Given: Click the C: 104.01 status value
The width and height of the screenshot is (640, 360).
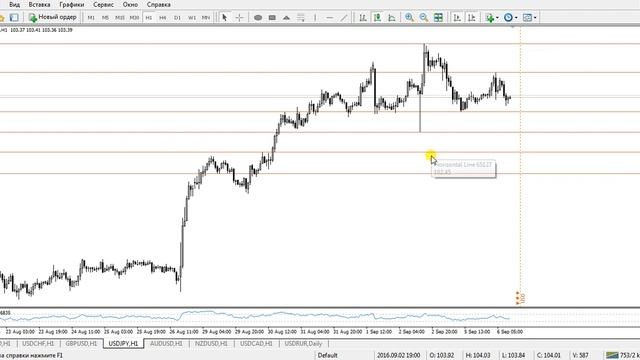Looking at the screenshot, I should click(x=549, y=356).
